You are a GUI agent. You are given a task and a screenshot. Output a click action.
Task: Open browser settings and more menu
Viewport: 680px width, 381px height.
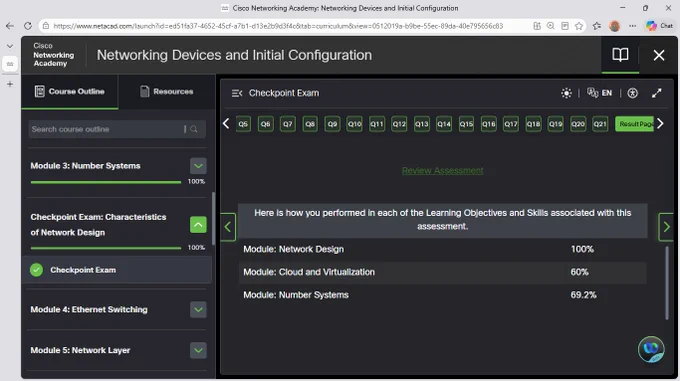[632, 26]
